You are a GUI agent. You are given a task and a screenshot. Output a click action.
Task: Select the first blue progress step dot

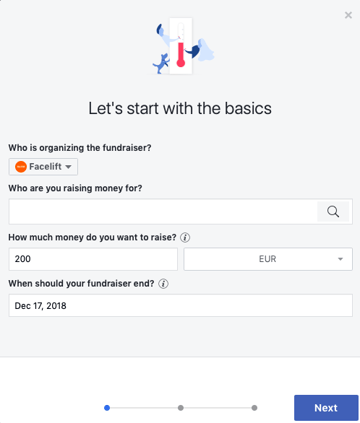[107, 408]
